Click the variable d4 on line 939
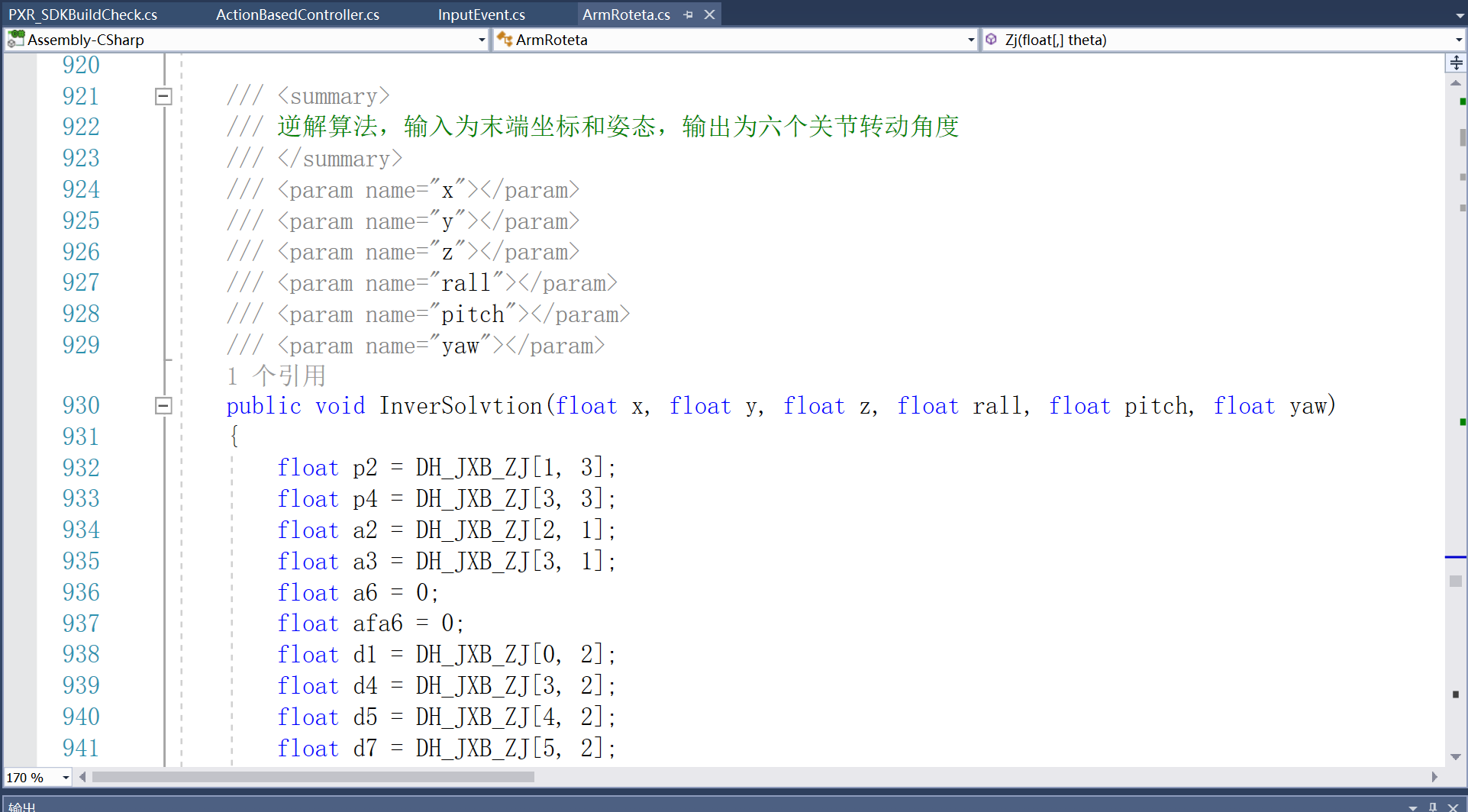 [x=365, y=686]
